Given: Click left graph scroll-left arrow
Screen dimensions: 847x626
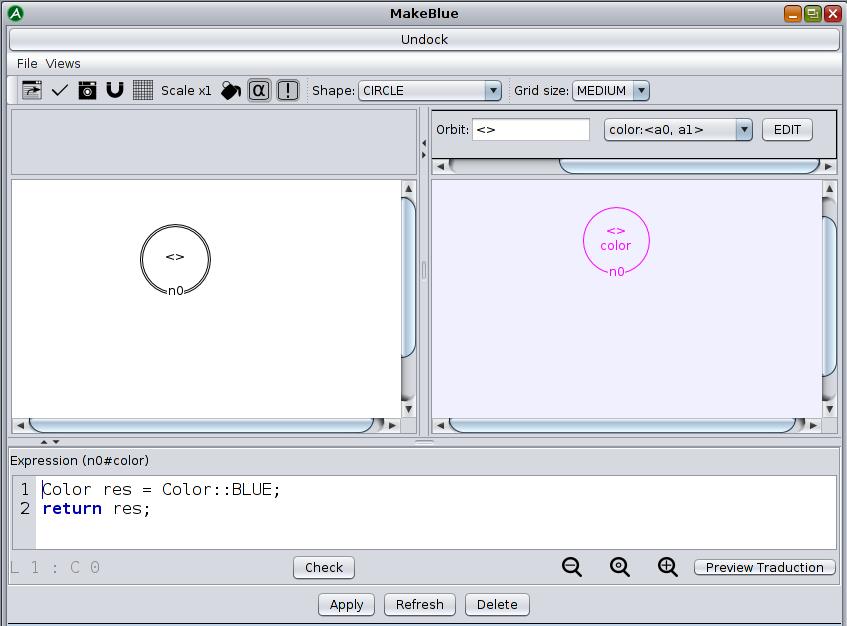Looking at the screenshot, I should coord(20,426).
